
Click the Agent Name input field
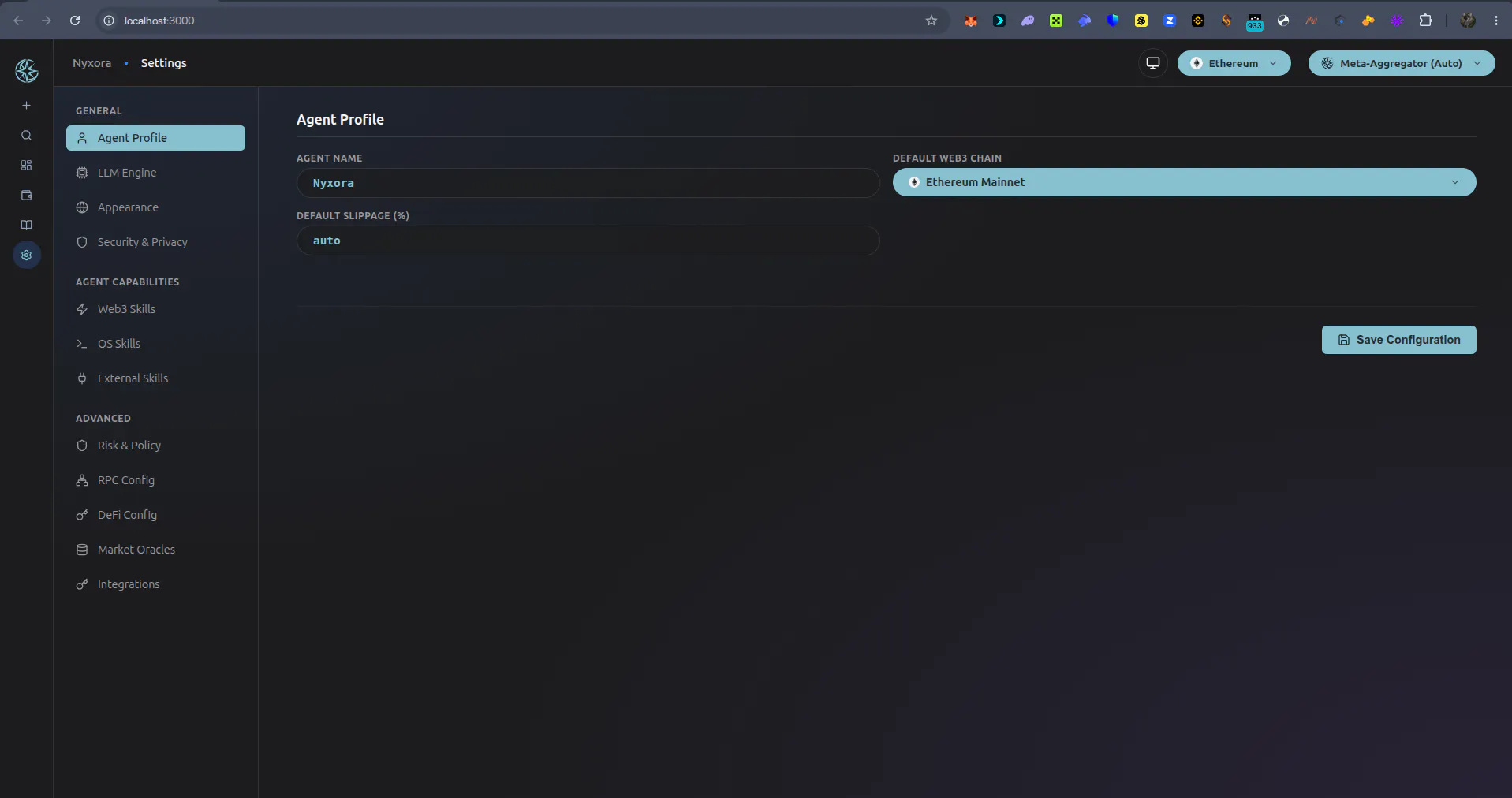pos(588,183)
